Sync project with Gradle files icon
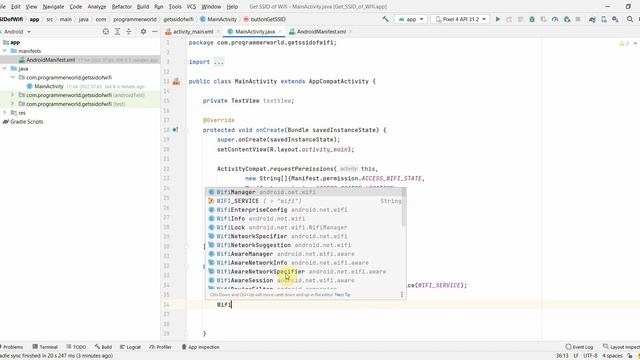Image resolution: width=640 pixels, height=360 pixels. pyautogui.click(x=592, y=19)
